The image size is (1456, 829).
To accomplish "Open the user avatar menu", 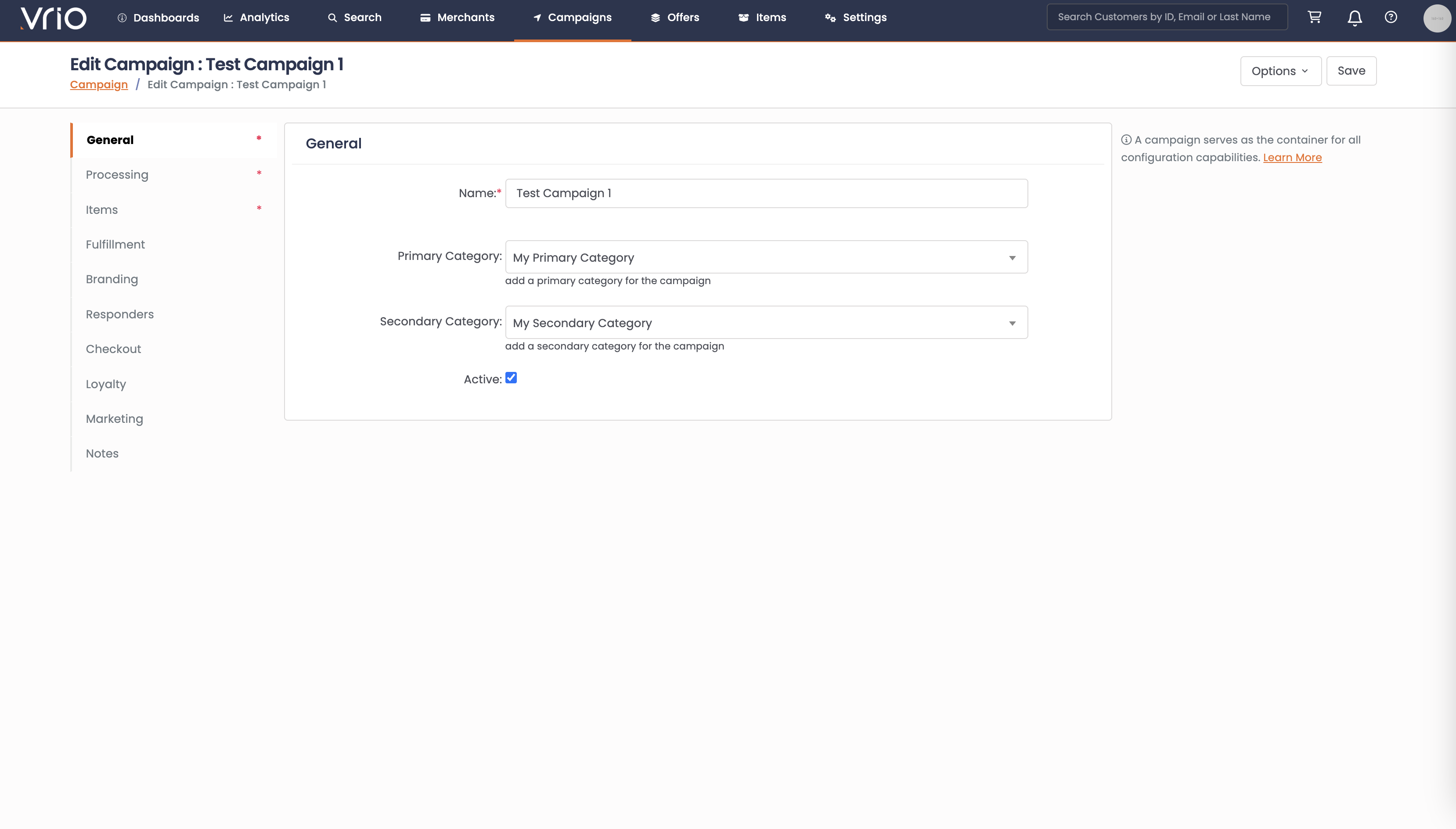I will [x=1437, y=18].
